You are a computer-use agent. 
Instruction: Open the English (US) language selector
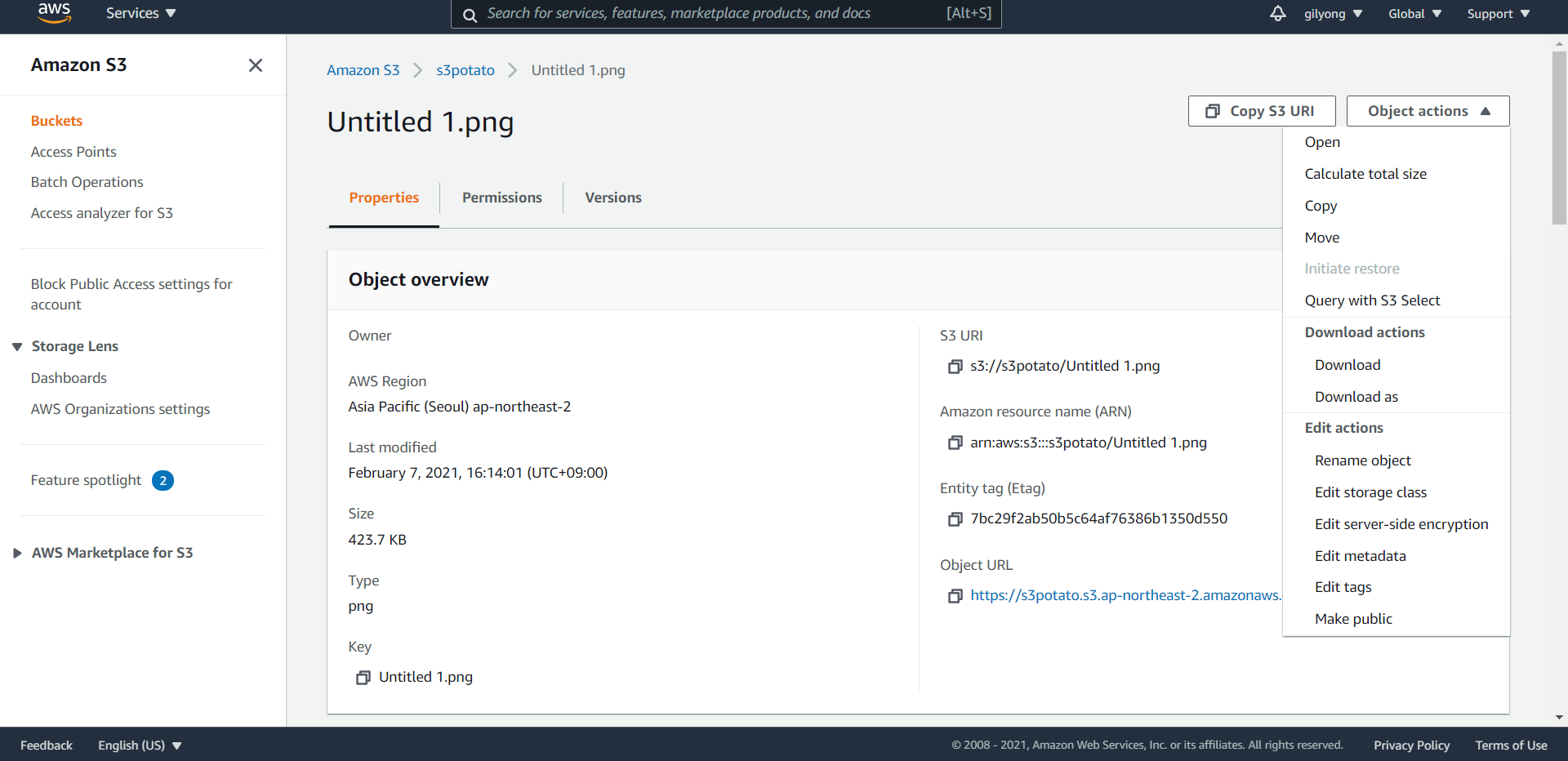(x=140, y=745)
